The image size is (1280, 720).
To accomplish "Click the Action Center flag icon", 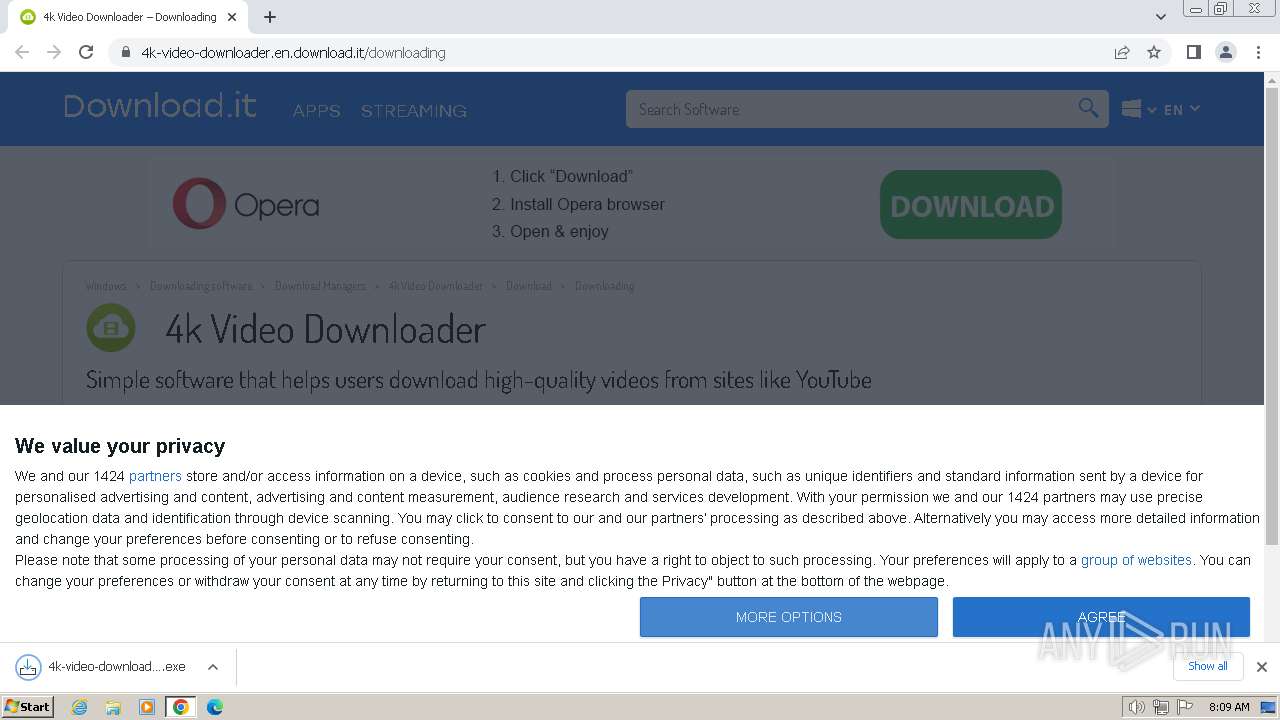I will click(x=1185, y=707).
